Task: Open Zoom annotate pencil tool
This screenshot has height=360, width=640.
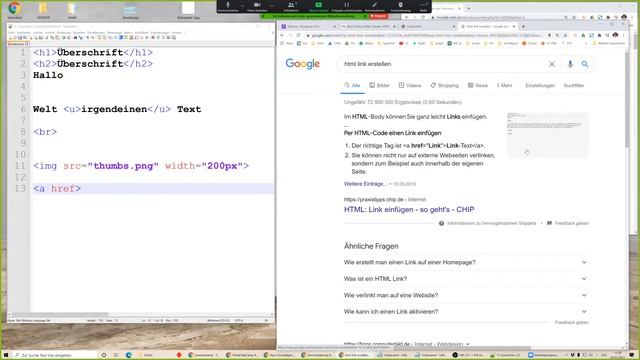Action: pos(375,6)
